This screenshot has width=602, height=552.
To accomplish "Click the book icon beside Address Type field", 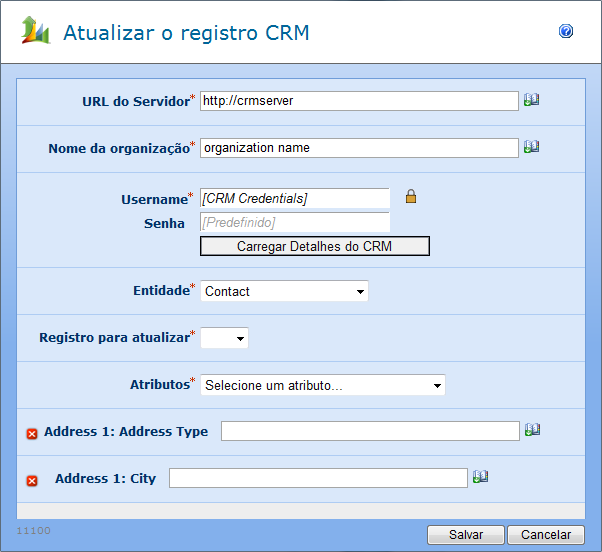I will tap(532, 430).
